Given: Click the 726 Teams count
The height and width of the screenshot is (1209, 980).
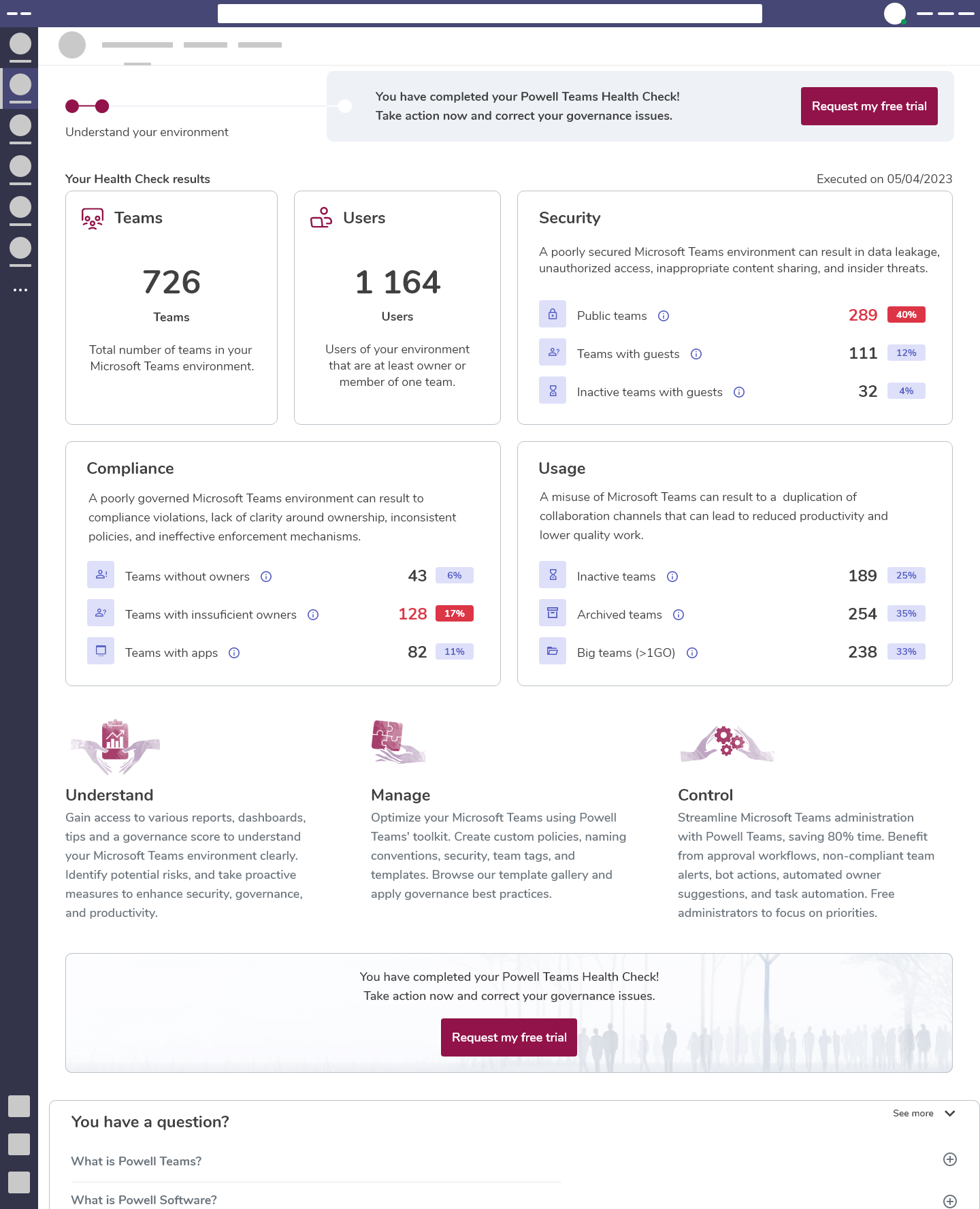Looking at the screenshot, I should (x=171, y=282).
